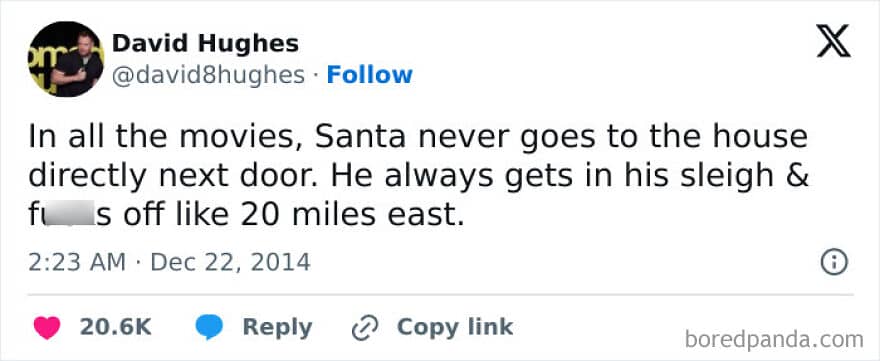This screenshot has height=361, width=880.
Task: Click the boredpanda.com watermark
Action: 774,340
